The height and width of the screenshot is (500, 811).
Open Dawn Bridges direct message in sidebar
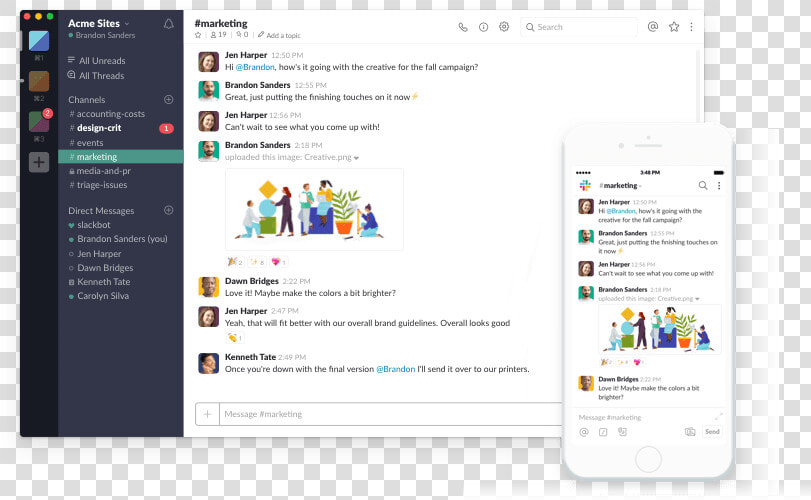[x=101, y=268]
